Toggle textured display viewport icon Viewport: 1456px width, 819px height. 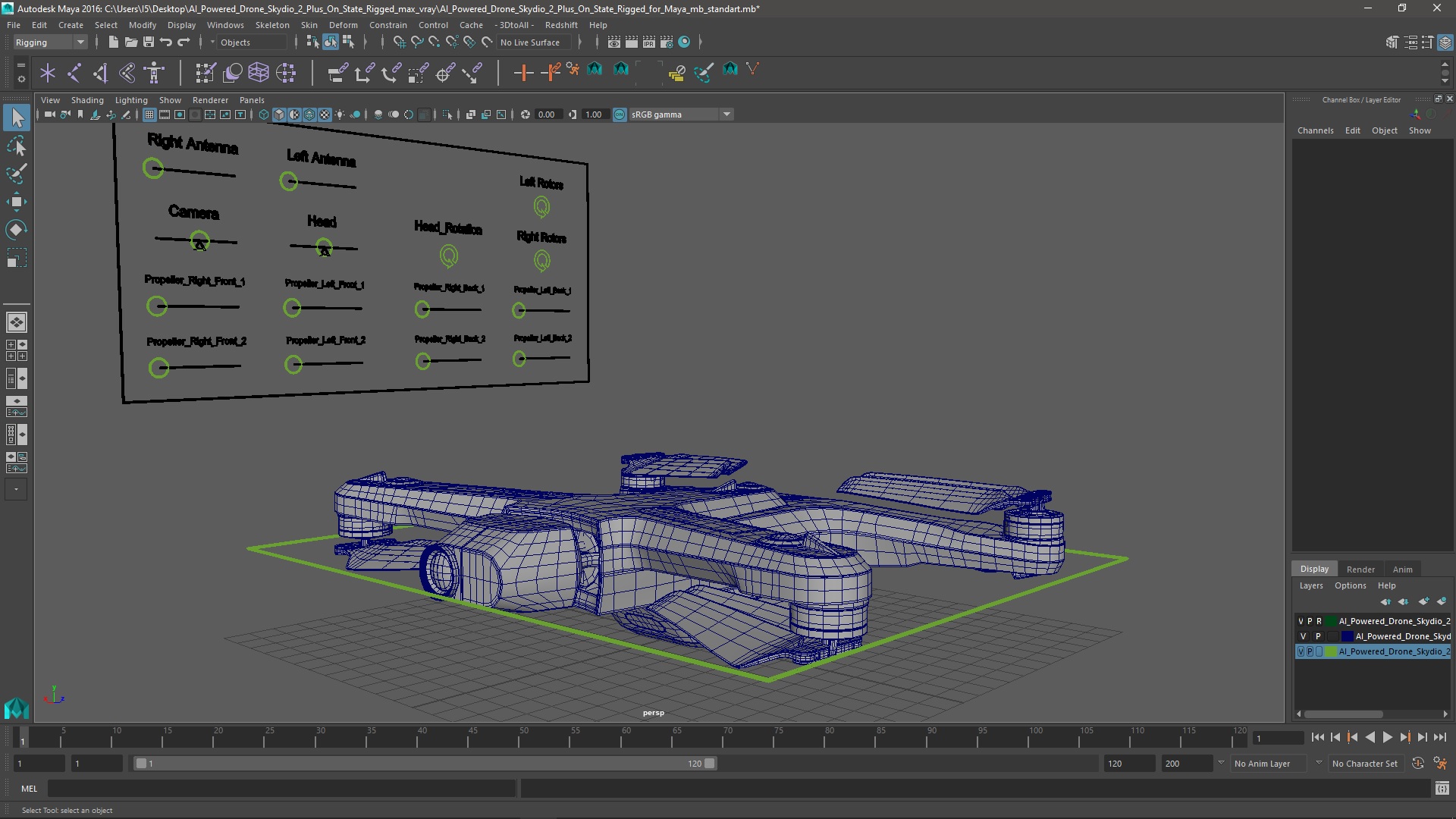pyautogui.click(x=325, y=115)
